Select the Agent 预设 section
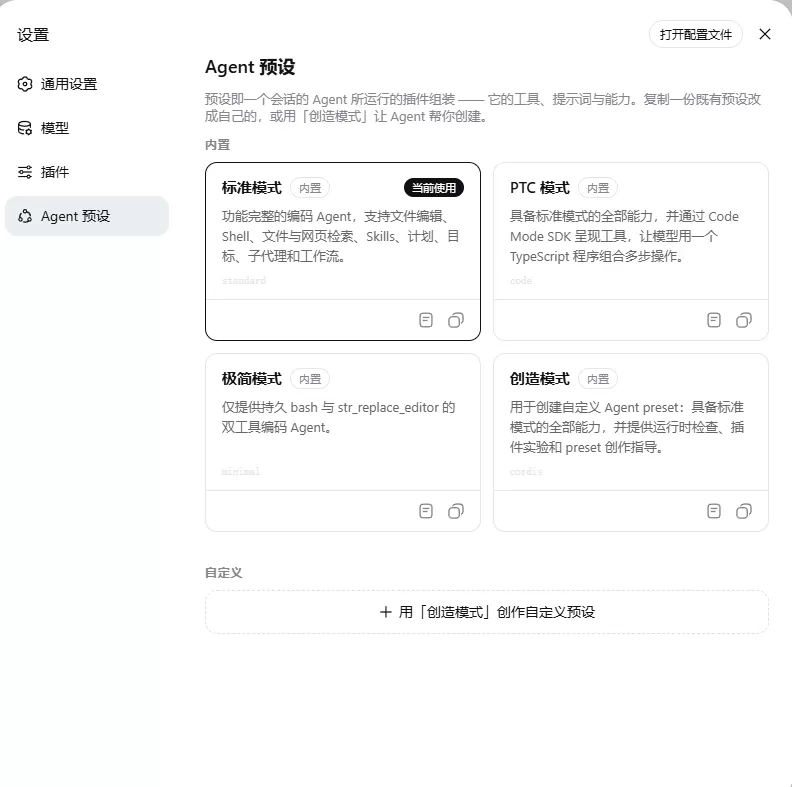 pyautogui.click(x=87, y=216)
